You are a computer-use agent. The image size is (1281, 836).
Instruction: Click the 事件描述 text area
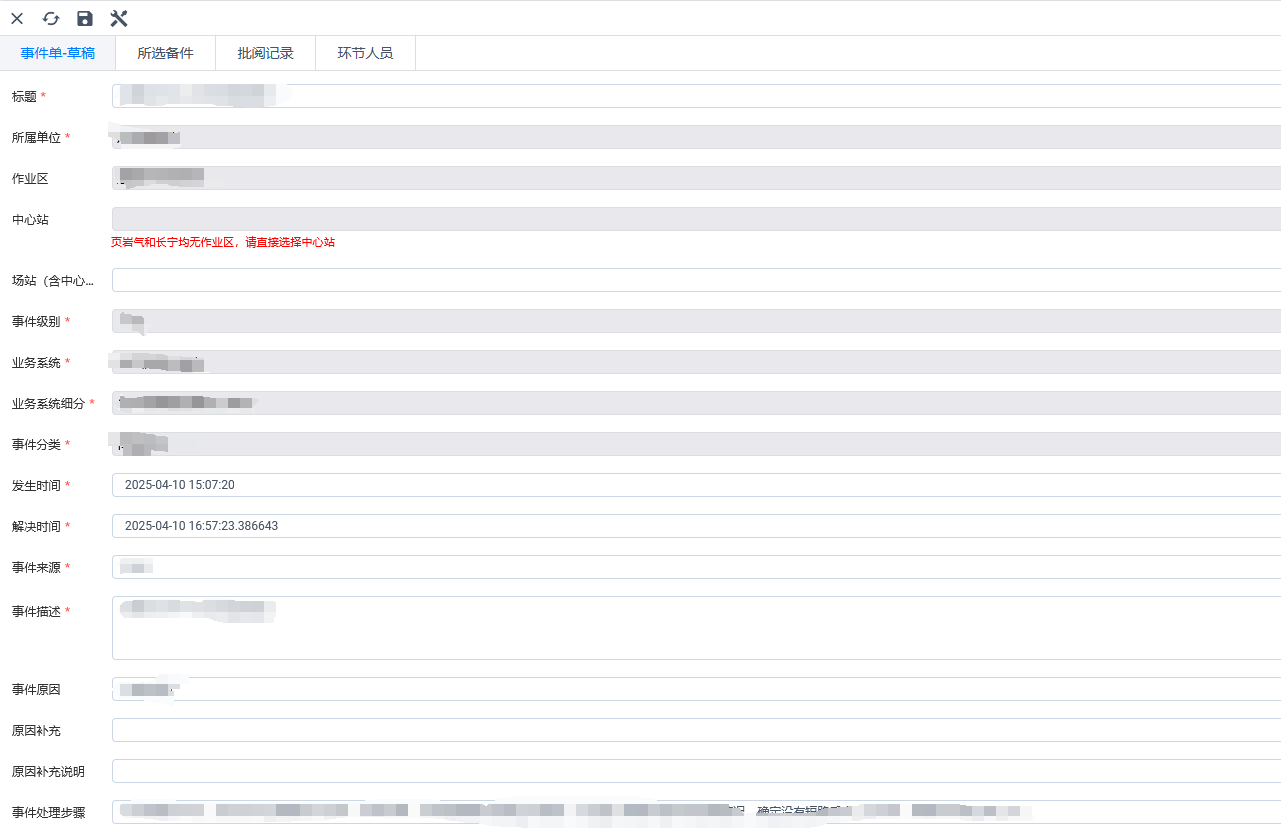pyautogui.click(x=696, y=628)
